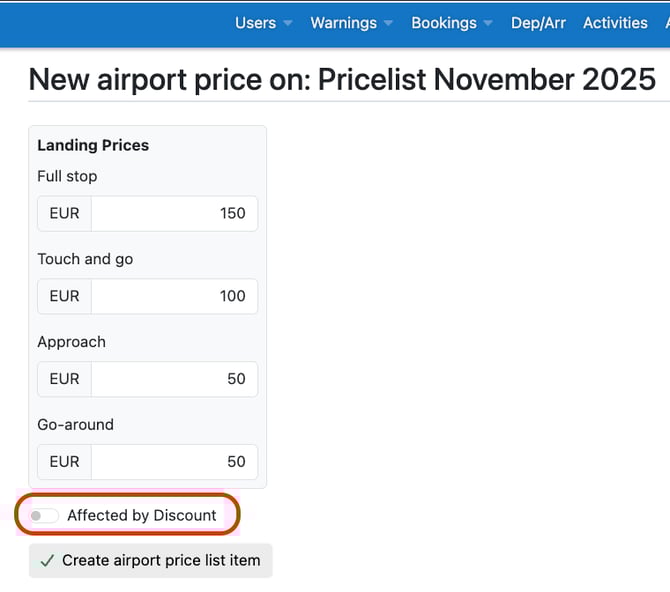Click the EUR prefix beside Full stop
670x592 pixels.
coord(64,213)
